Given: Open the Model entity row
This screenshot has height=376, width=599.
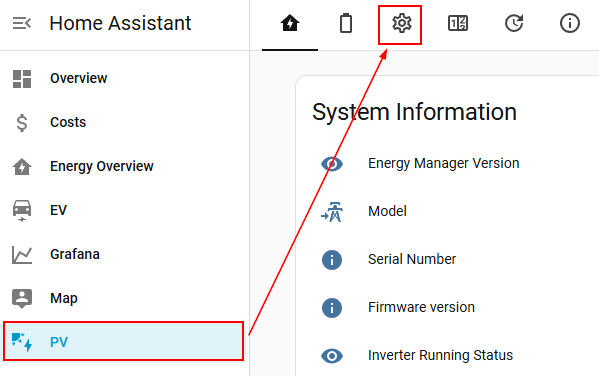Looking at the screenshot, I should 387,211.
